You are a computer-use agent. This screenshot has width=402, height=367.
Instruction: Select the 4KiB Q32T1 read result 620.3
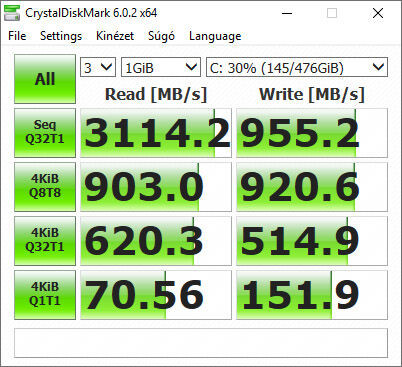(x=156, y=241)
